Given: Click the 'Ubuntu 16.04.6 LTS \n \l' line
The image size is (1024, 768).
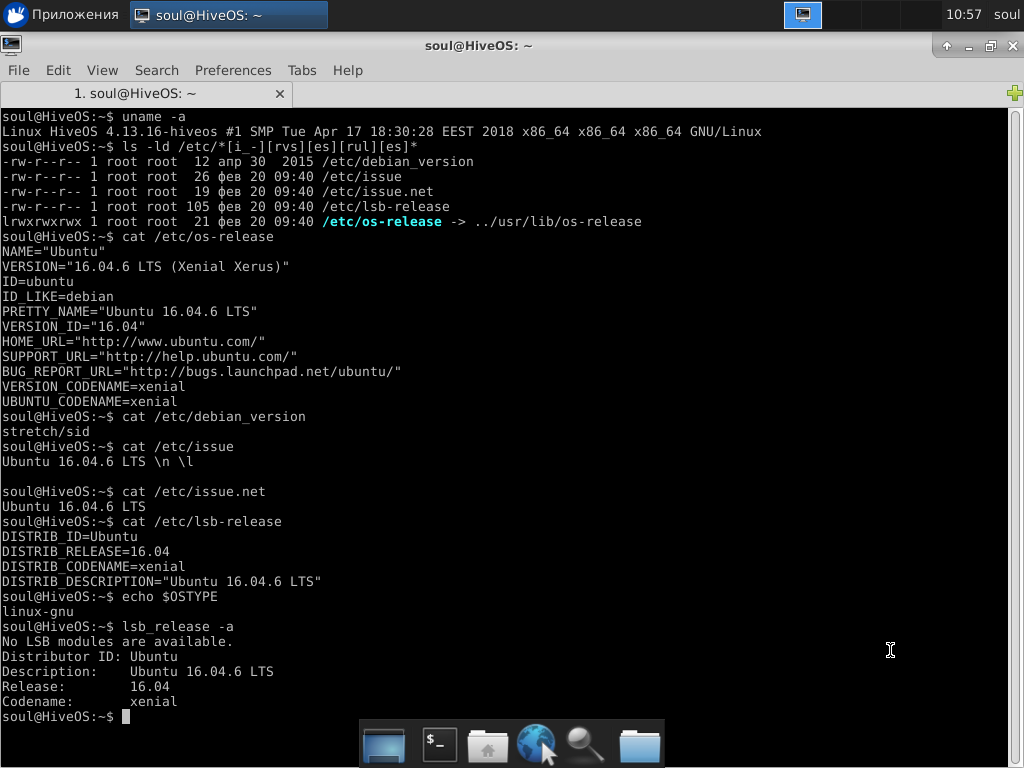Looking at the screenshot, I should [x=97, y=462].
